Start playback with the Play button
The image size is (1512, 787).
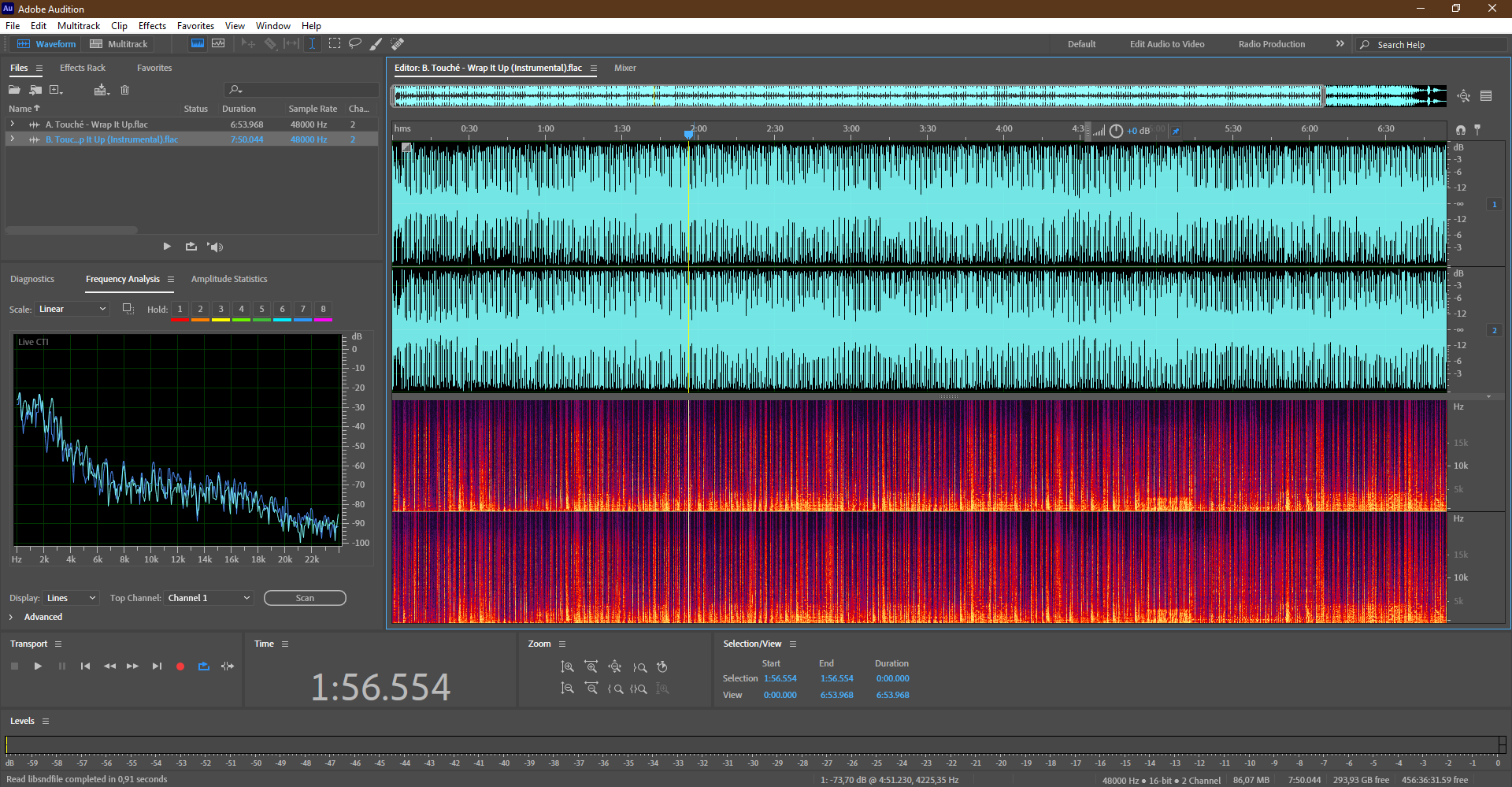tap(38, 666)
